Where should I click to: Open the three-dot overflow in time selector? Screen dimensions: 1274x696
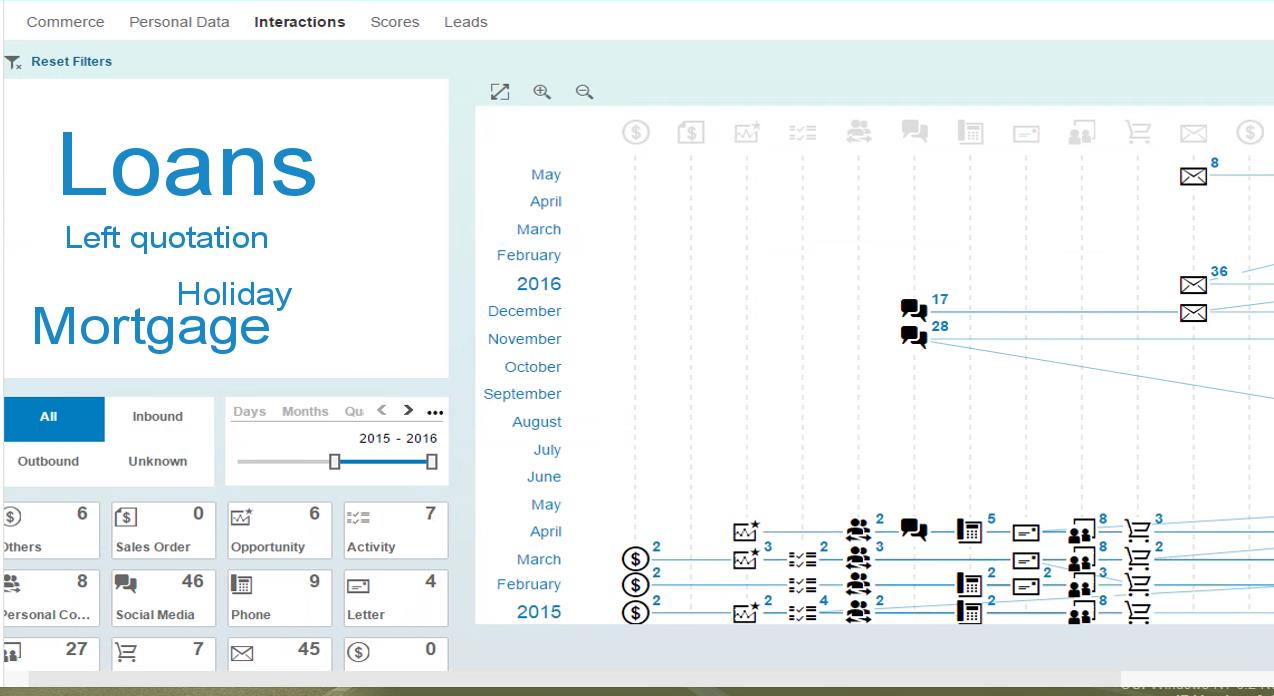click(435, 412)
